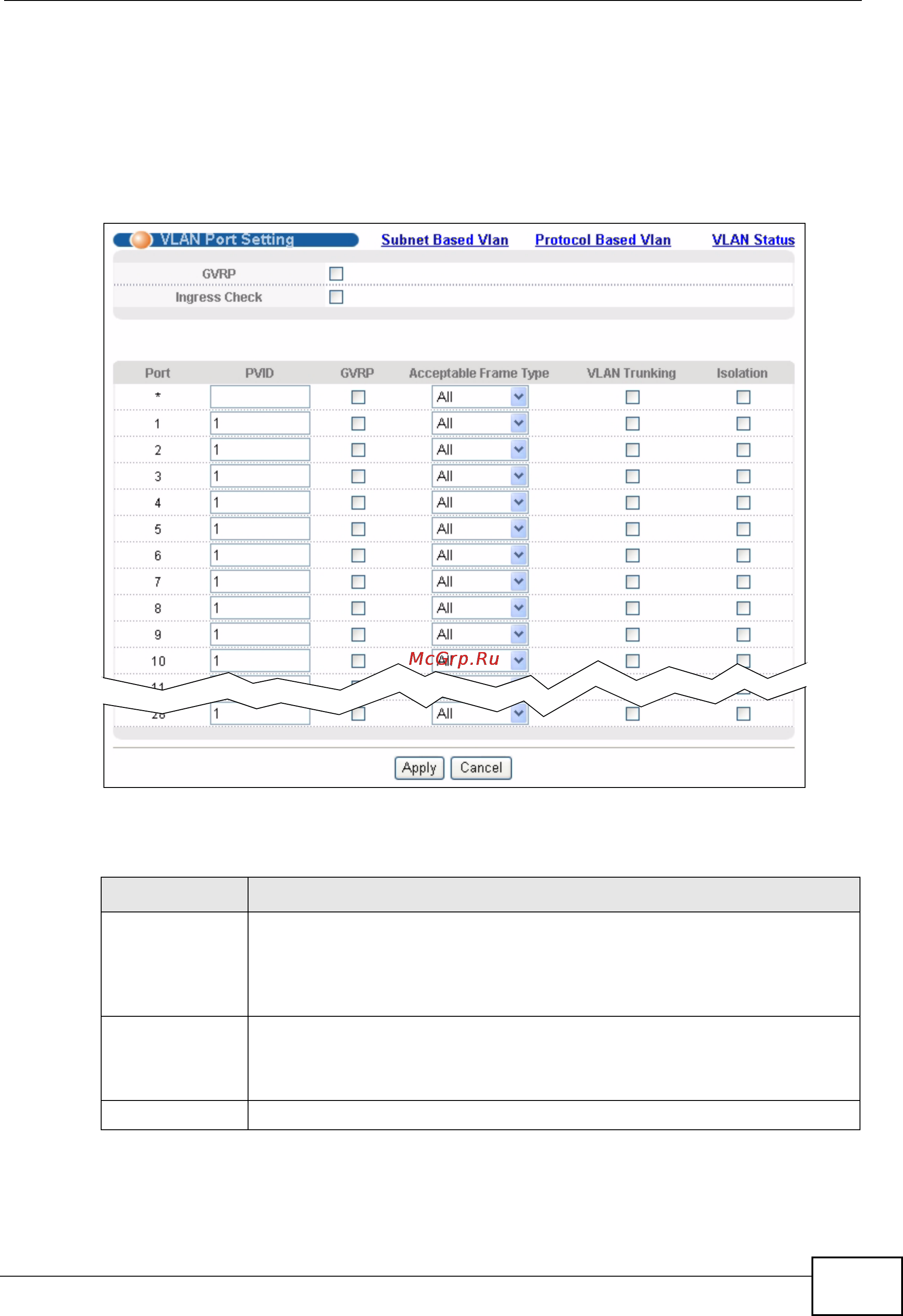Click the PVID column header
Viewport: 903px width, 1316px height.
260,373
